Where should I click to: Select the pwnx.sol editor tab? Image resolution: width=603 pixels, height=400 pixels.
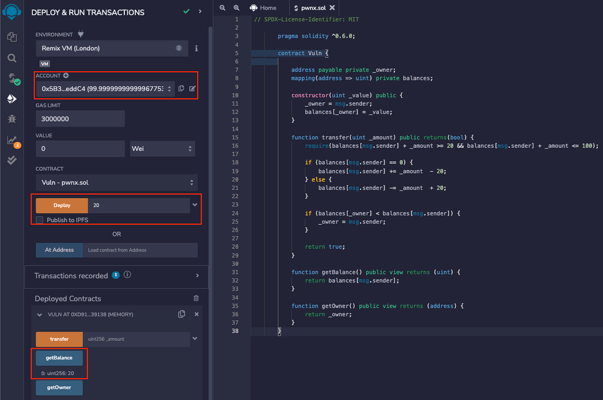(x=311, y=8)
